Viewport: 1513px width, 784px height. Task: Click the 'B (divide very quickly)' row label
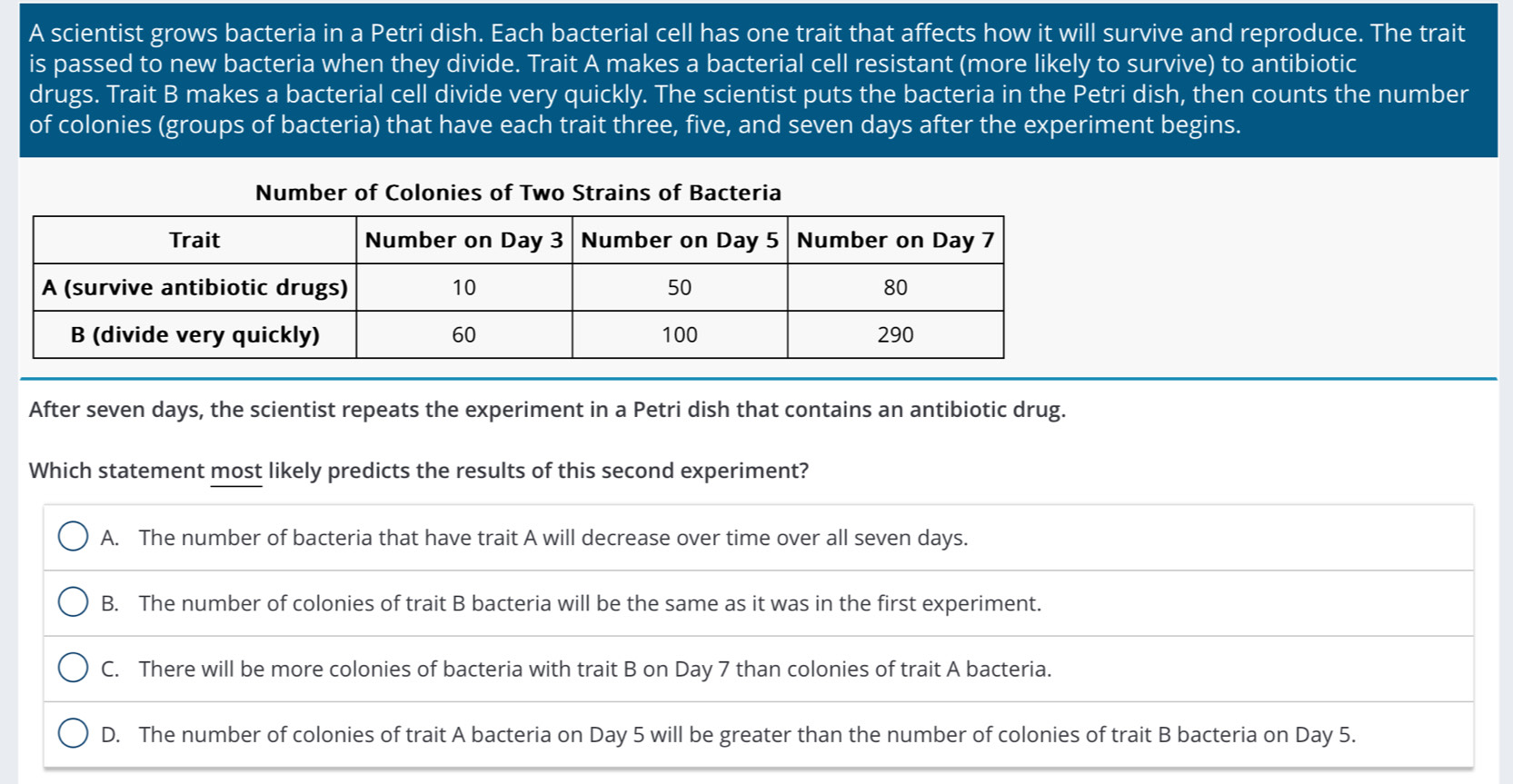(194, 334)
